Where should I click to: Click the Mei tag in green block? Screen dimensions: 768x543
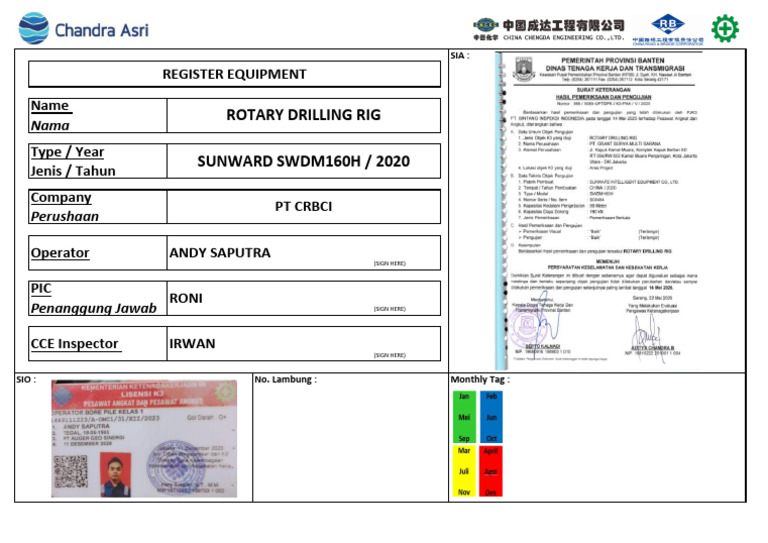(464, 417)
